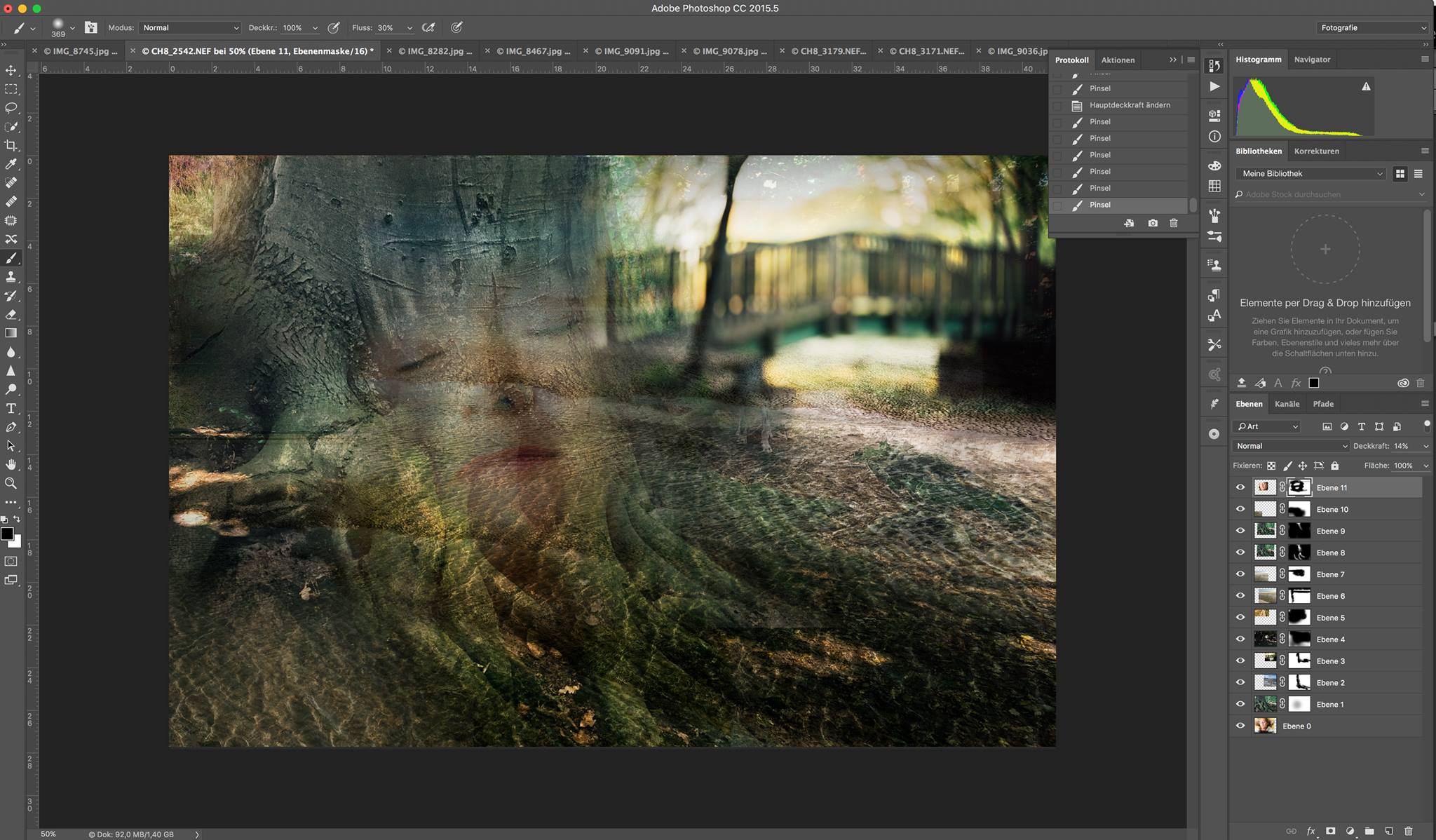Delete layer with trash icon

click(x=1408, y=831)
